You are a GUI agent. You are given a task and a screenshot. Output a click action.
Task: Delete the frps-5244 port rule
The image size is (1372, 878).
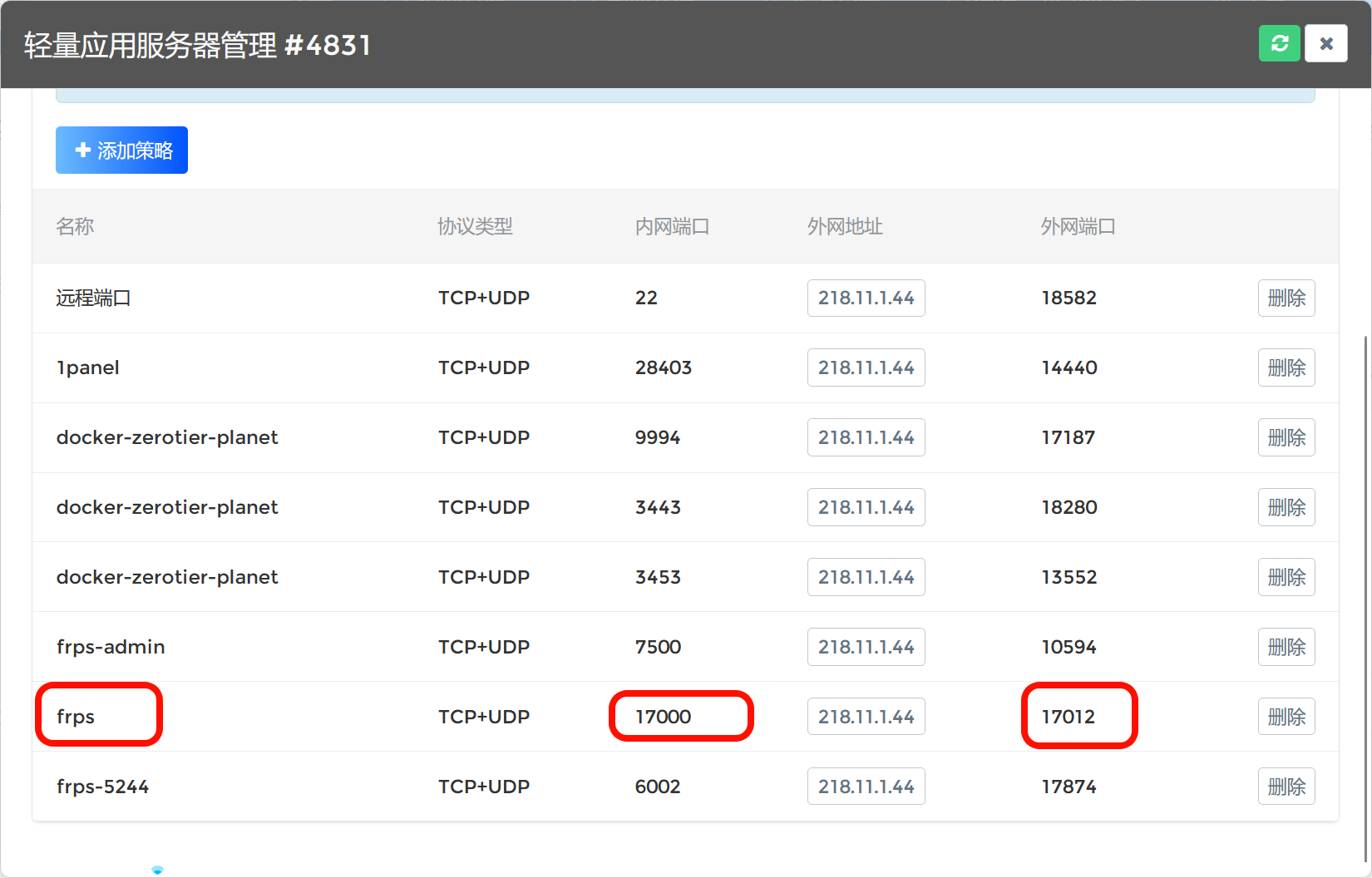click(x=1286, y=787)
